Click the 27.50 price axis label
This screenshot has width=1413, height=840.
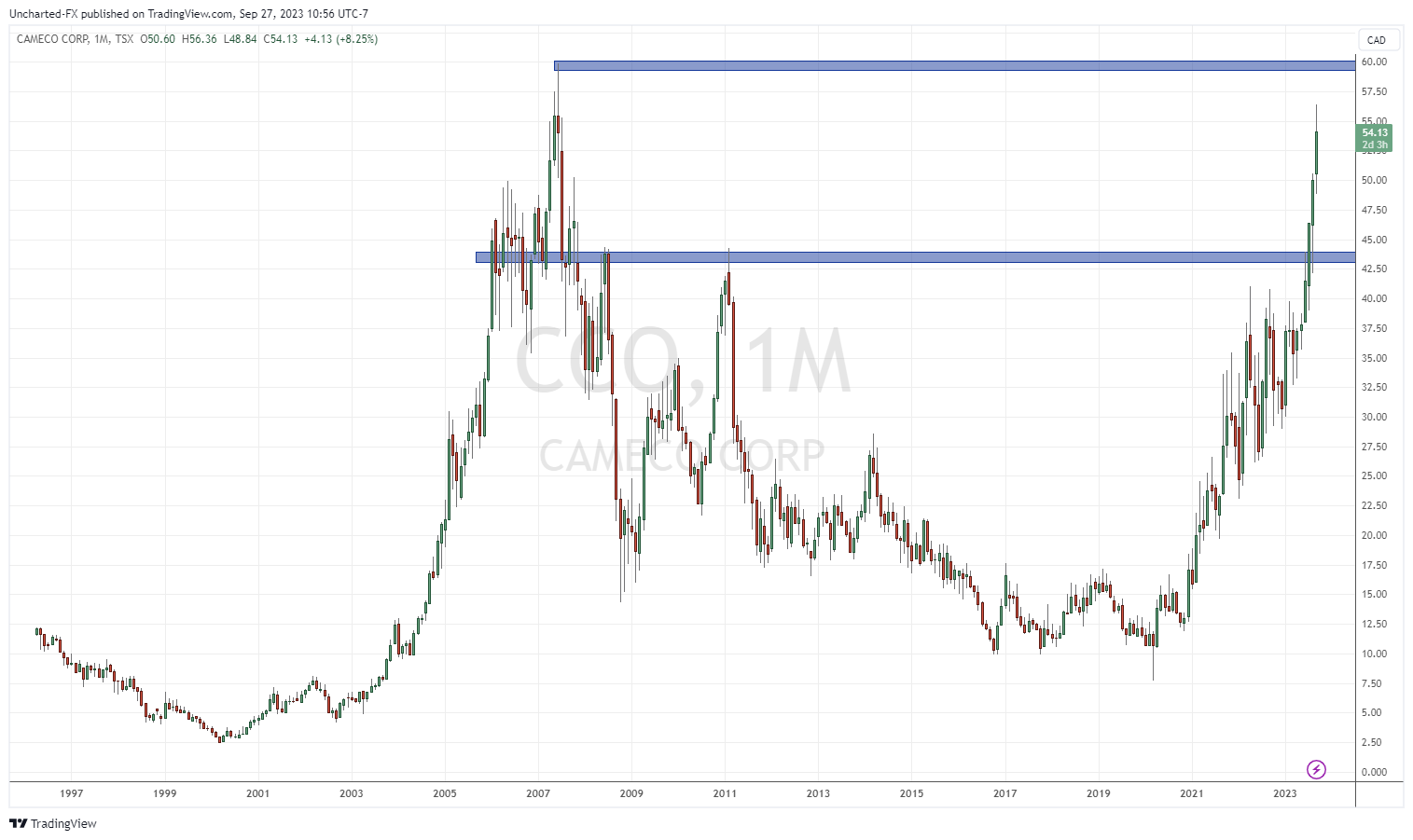(x=1374, y=448)
